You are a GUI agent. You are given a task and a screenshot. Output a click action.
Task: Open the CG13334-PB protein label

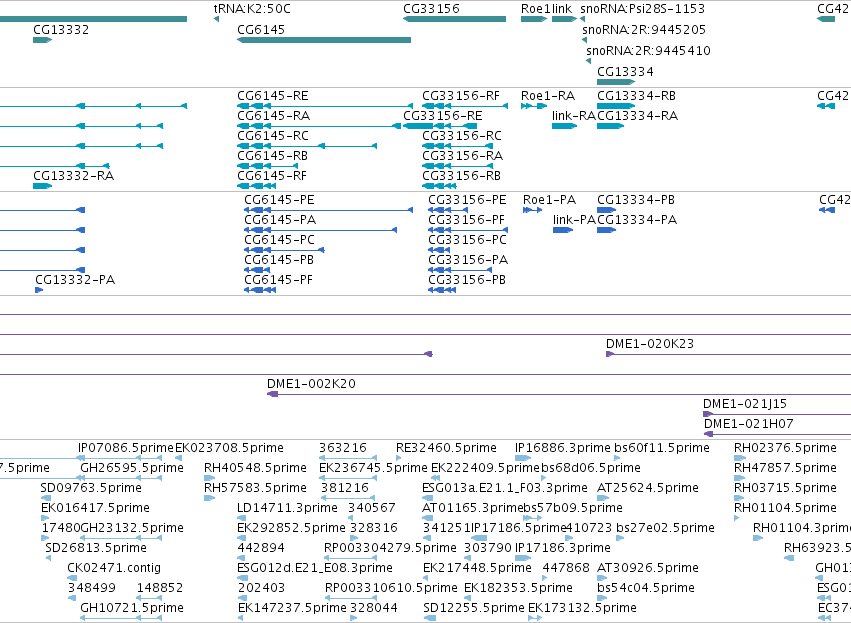coord(636,200)
